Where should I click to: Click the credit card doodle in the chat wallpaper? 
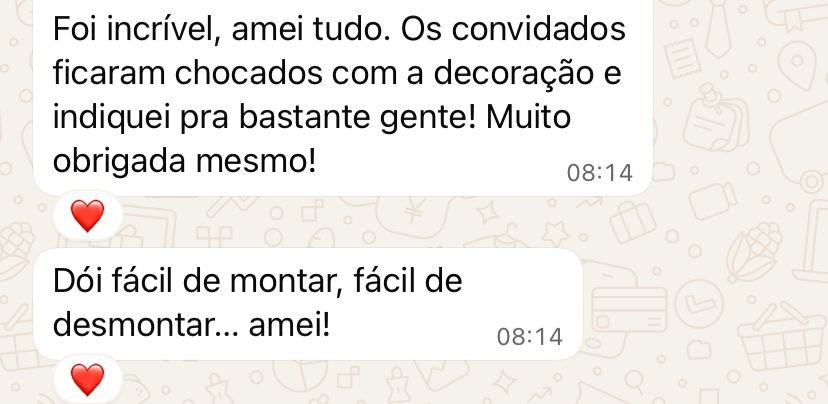coord(629,308)
